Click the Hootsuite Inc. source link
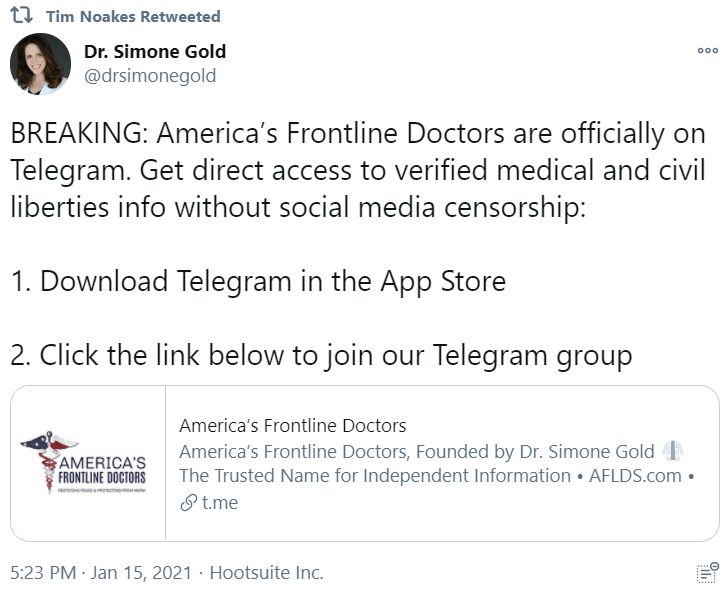 coord(266,573)
